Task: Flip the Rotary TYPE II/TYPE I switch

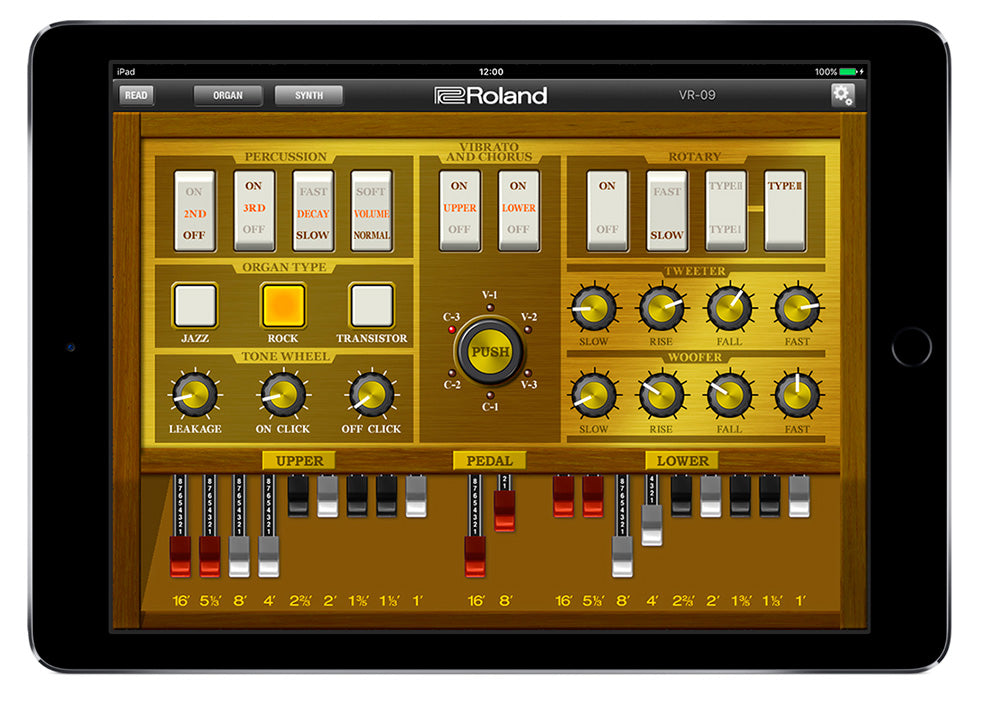Action: click(726, 210)
